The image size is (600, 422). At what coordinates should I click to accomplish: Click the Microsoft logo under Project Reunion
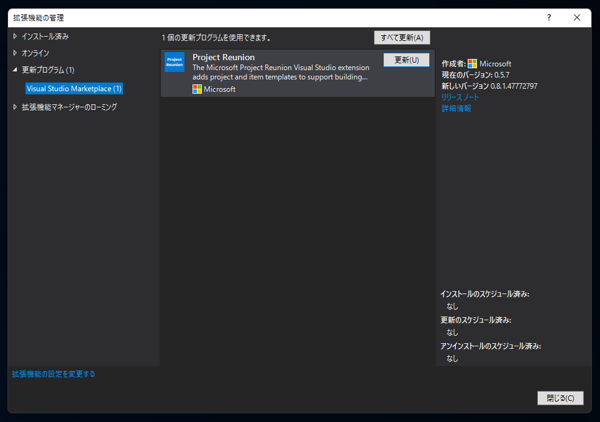197,89
